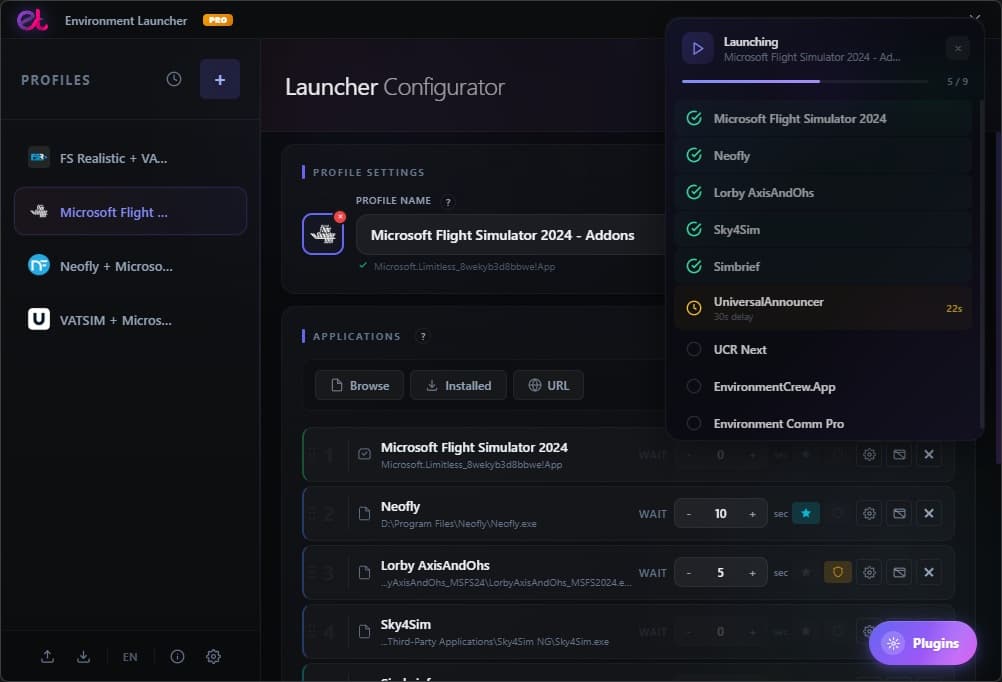Click Neofly window mode icon
This screenshot has width=1002, height=682.
(899, 513)
